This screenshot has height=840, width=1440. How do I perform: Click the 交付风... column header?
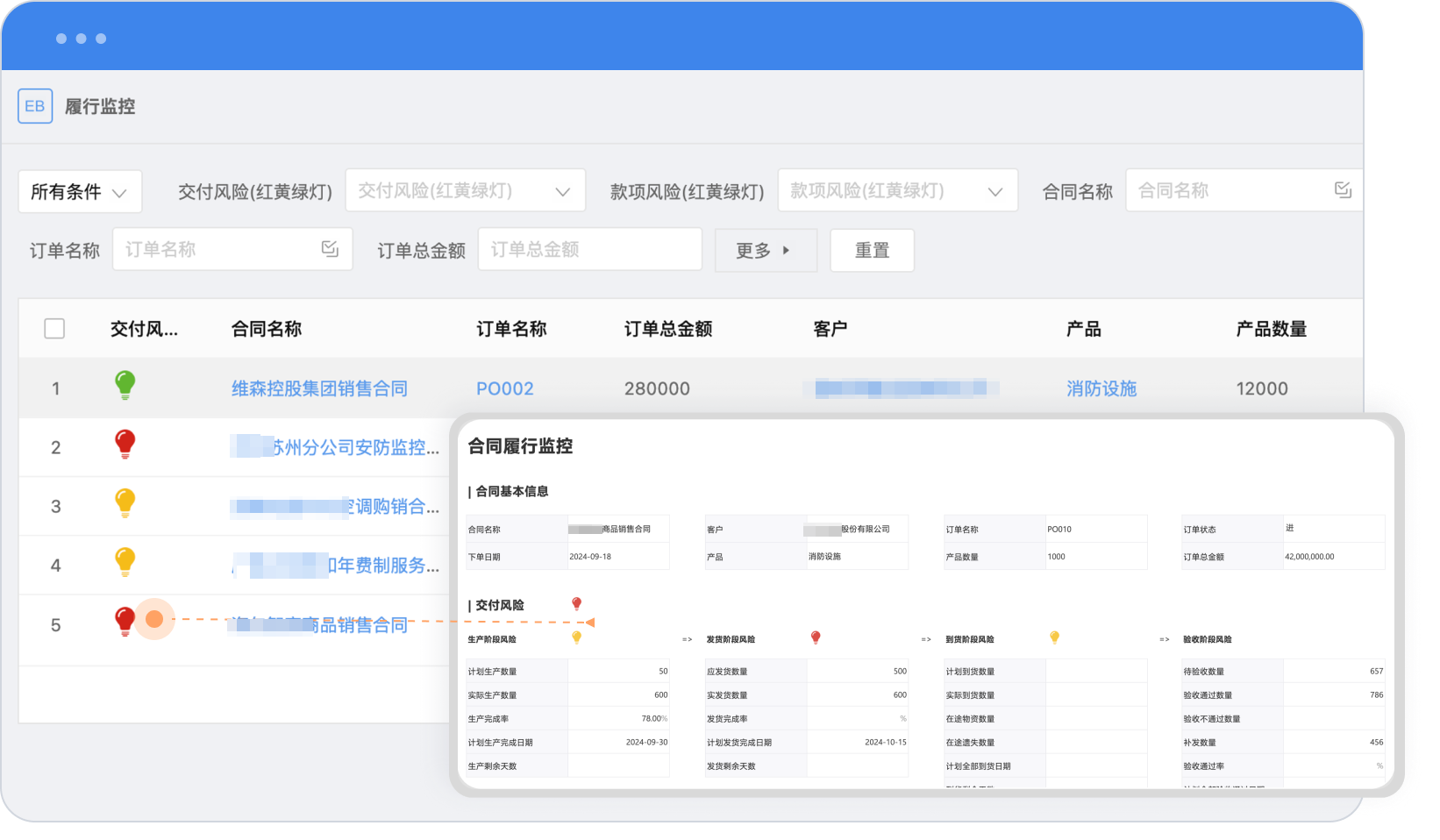coord(144,329)
